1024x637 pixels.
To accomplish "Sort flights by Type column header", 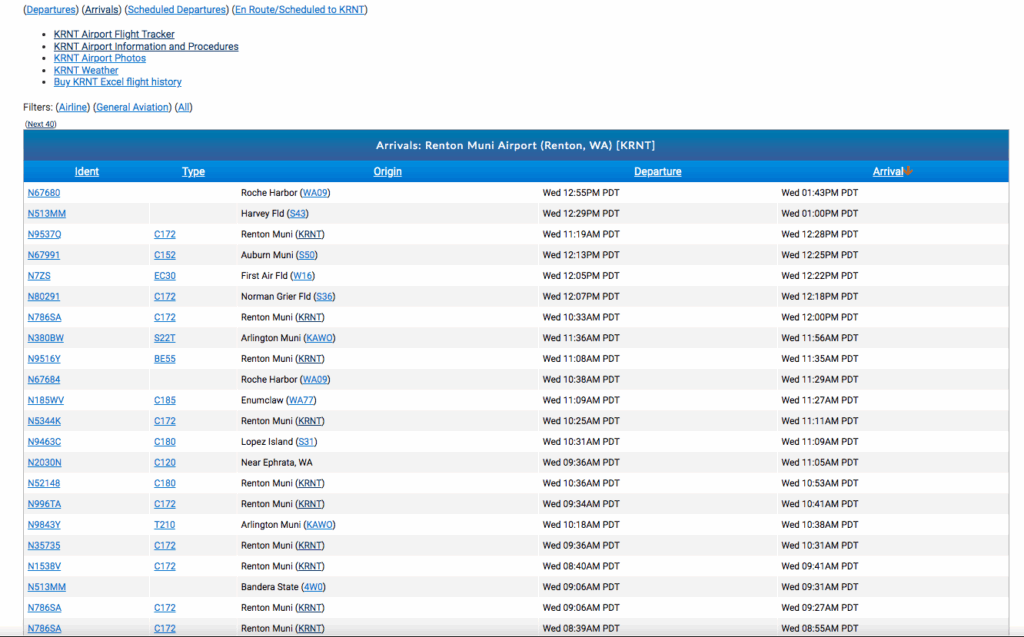I will point(193,172).
